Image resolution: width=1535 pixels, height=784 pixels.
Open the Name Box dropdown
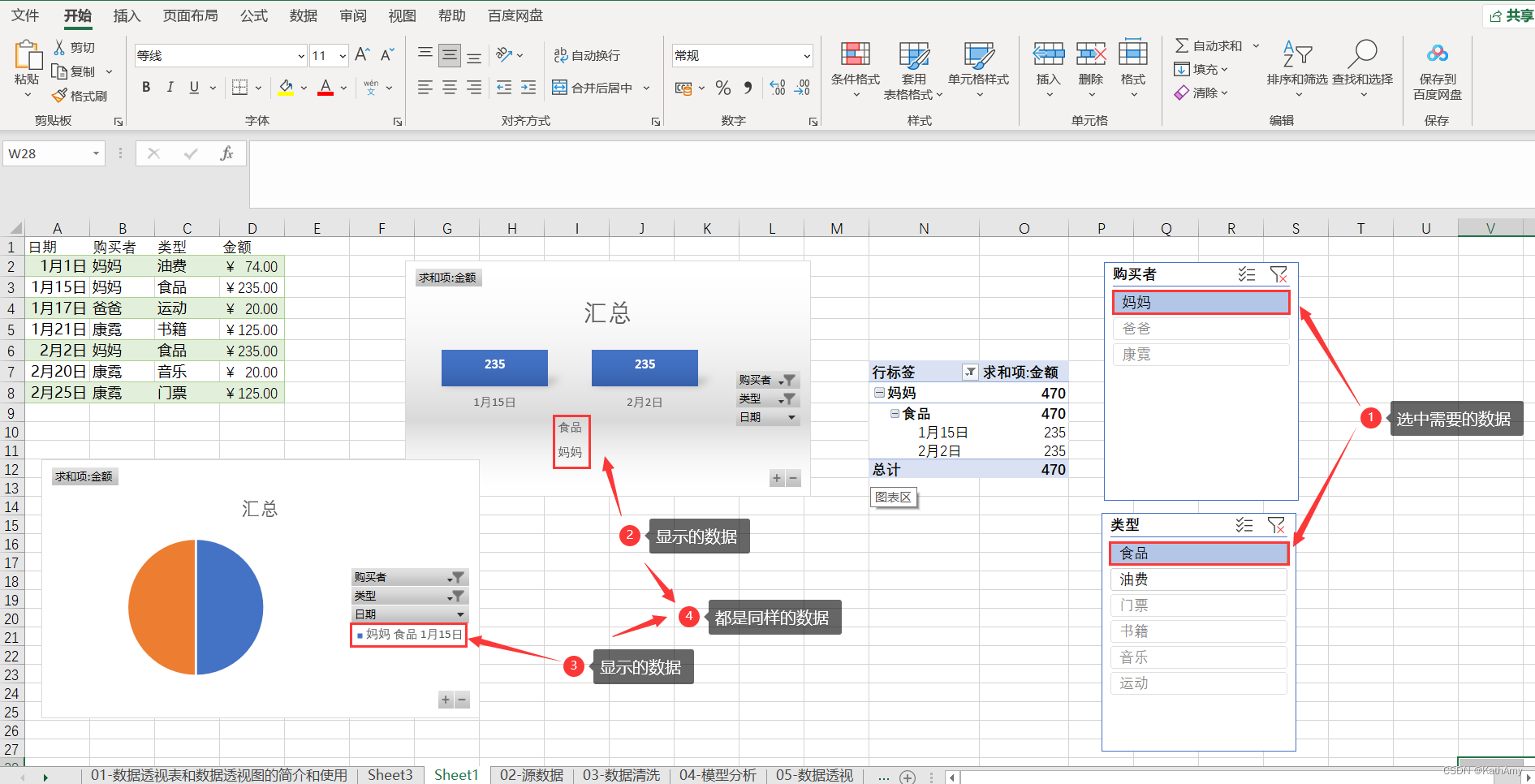click(x=96, y=153)
